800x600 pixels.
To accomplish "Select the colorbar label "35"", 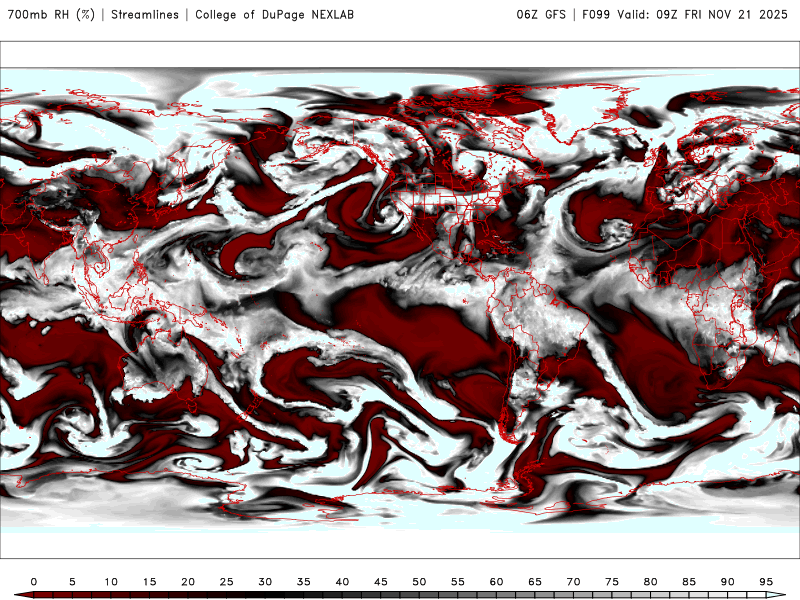I will (x=304, y=582).
